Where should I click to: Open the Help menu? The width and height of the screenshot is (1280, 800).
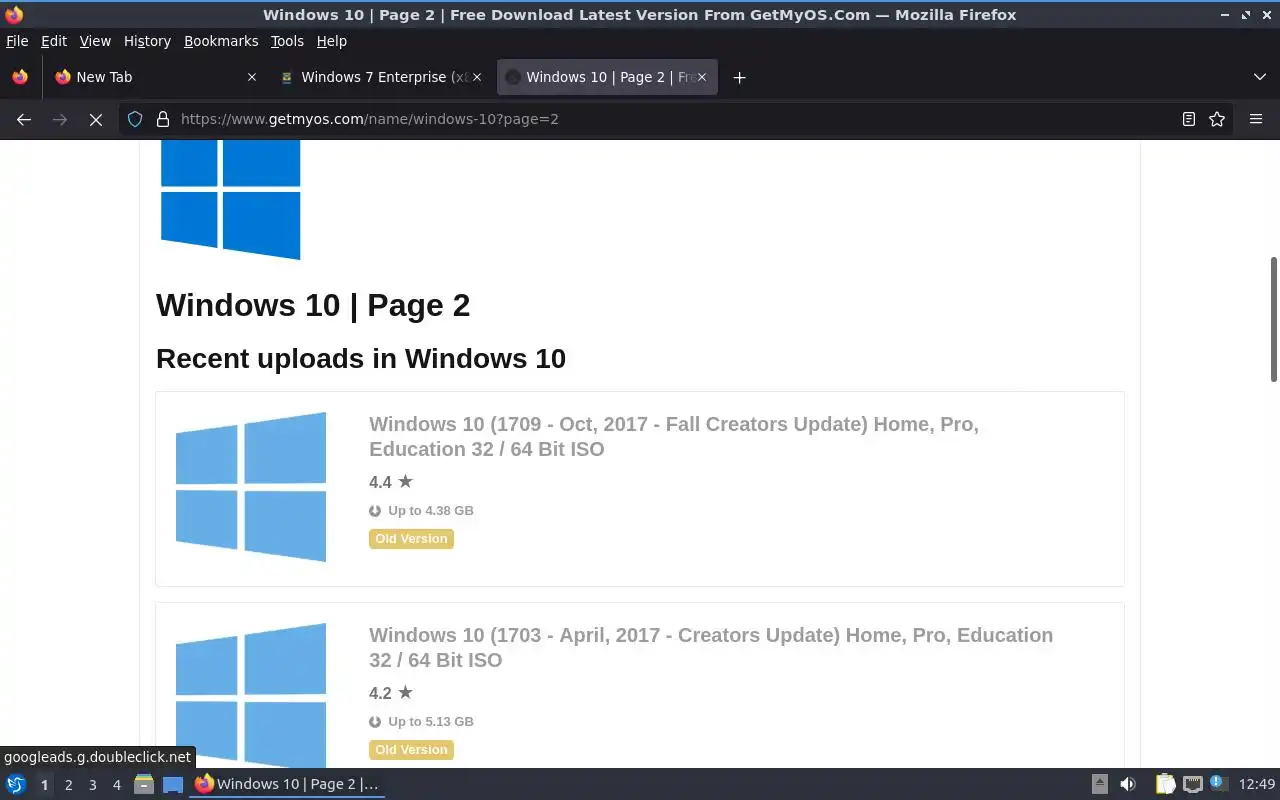click(x=332, y=41)
